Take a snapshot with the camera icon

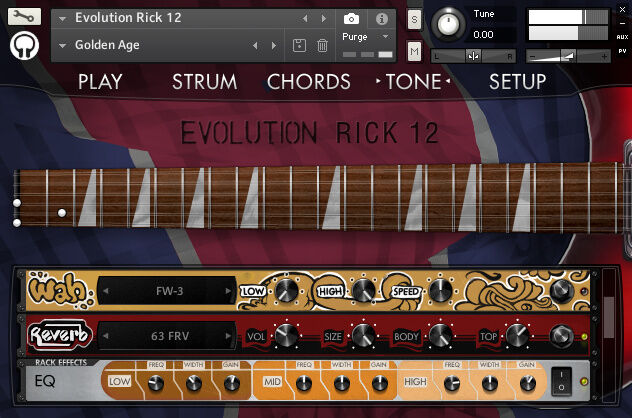pos(351,19)
